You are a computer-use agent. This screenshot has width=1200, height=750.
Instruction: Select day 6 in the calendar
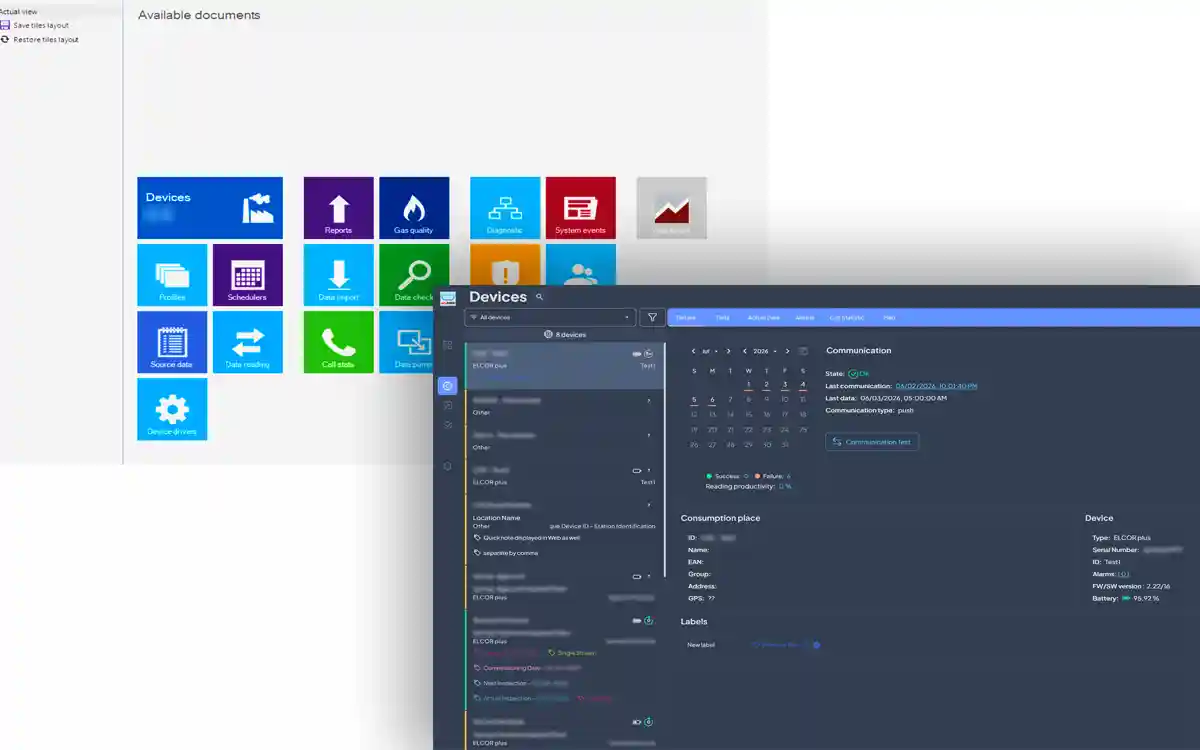pyautogui.click(x=712, y=399)
